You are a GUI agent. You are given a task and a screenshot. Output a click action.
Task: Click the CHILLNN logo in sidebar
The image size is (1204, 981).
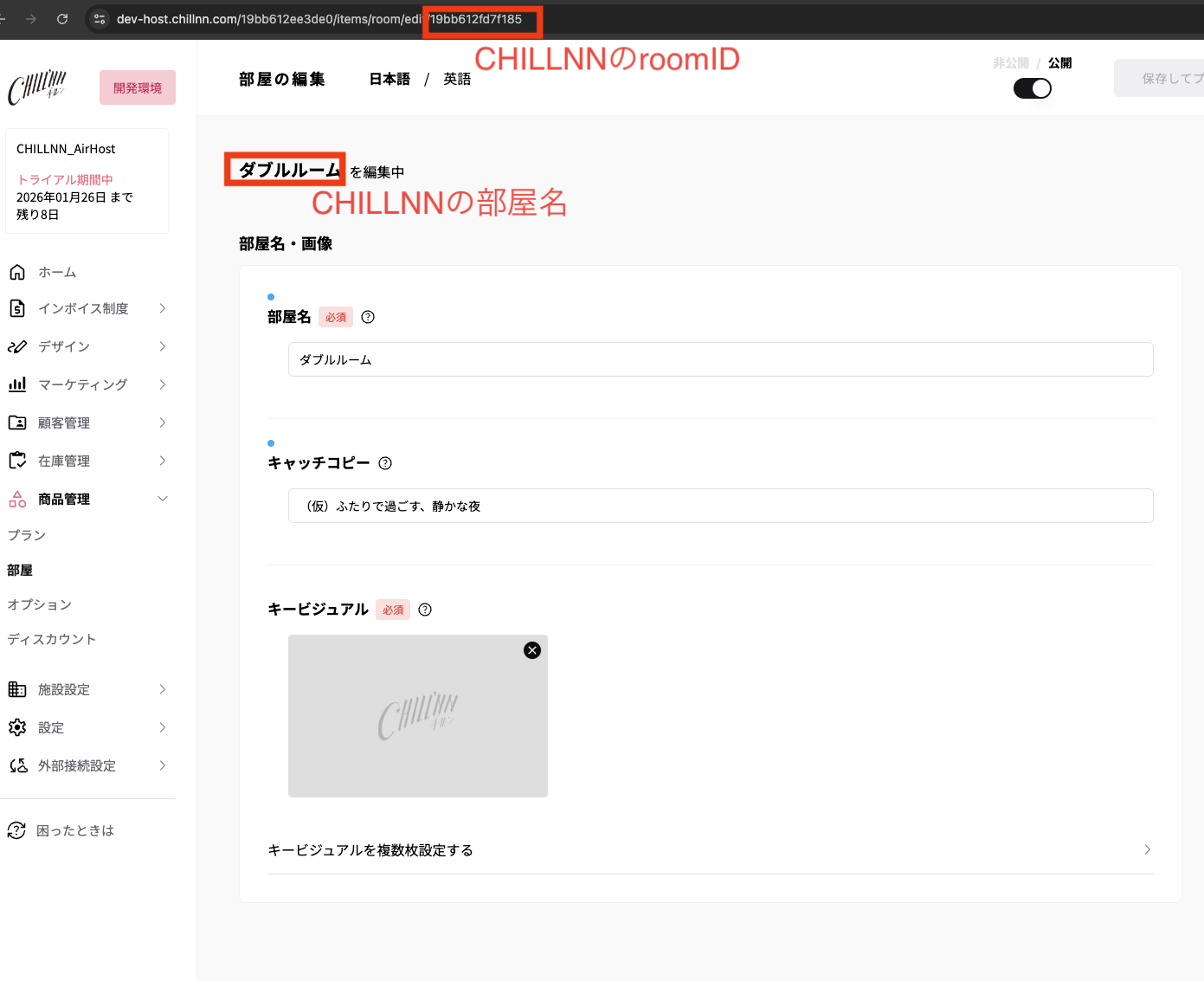click(x=37, y=87)
